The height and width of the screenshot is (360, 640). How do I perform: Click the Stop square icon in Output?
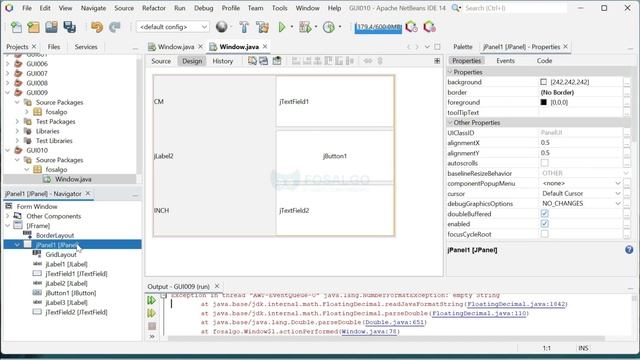point(152,326)
